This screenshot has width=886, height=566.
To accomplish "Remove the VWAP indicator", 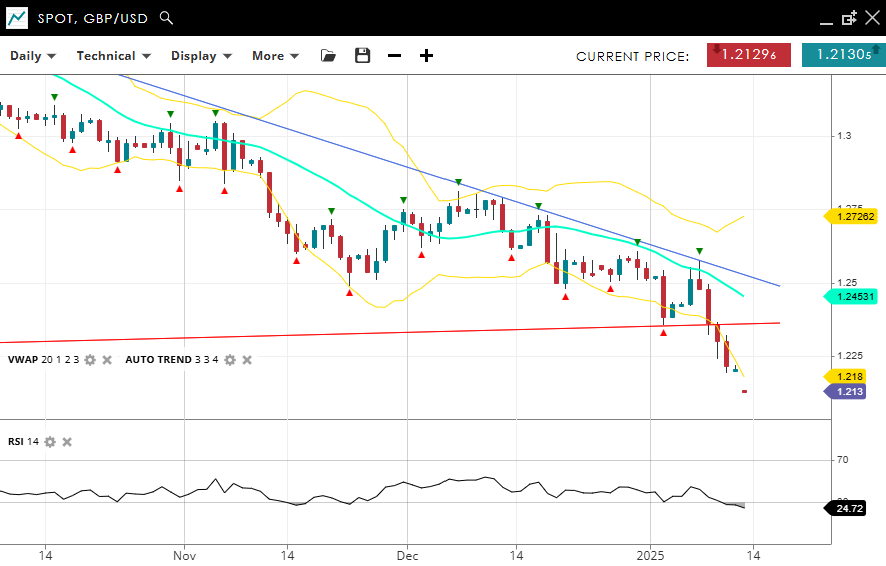I will [x=107, y=360].
